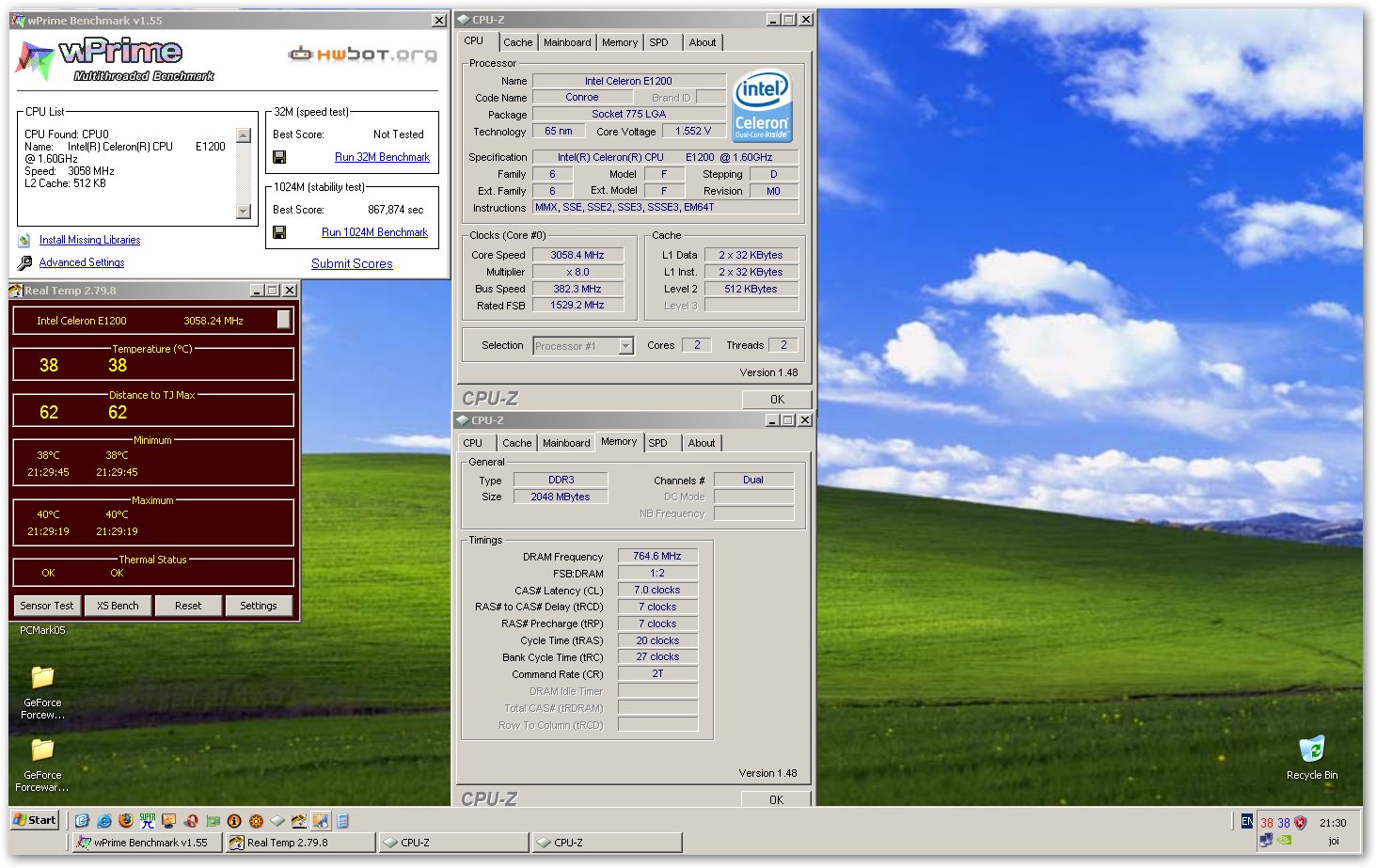The width and height of the screenshot is (1376, 868).
Task: Click the red security shield tray icon
Action: (1300, 823)
